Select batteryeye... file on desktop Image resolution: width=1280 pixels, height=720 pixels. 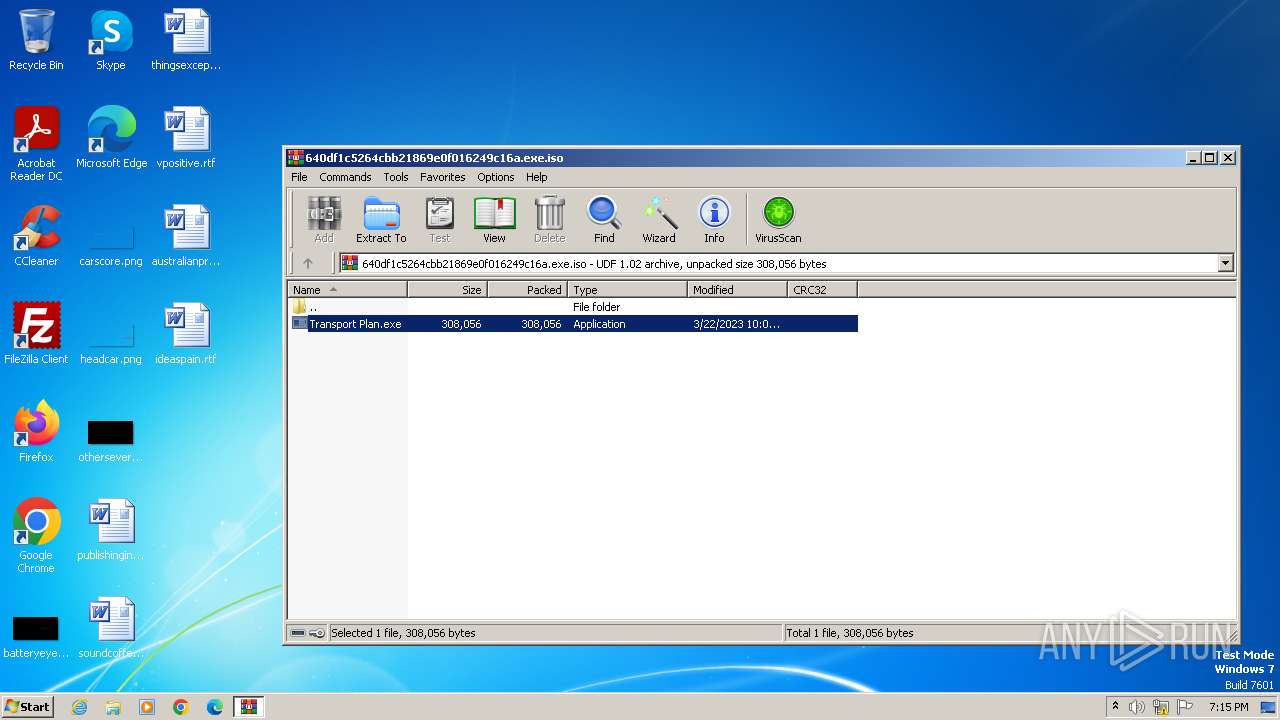36,637
